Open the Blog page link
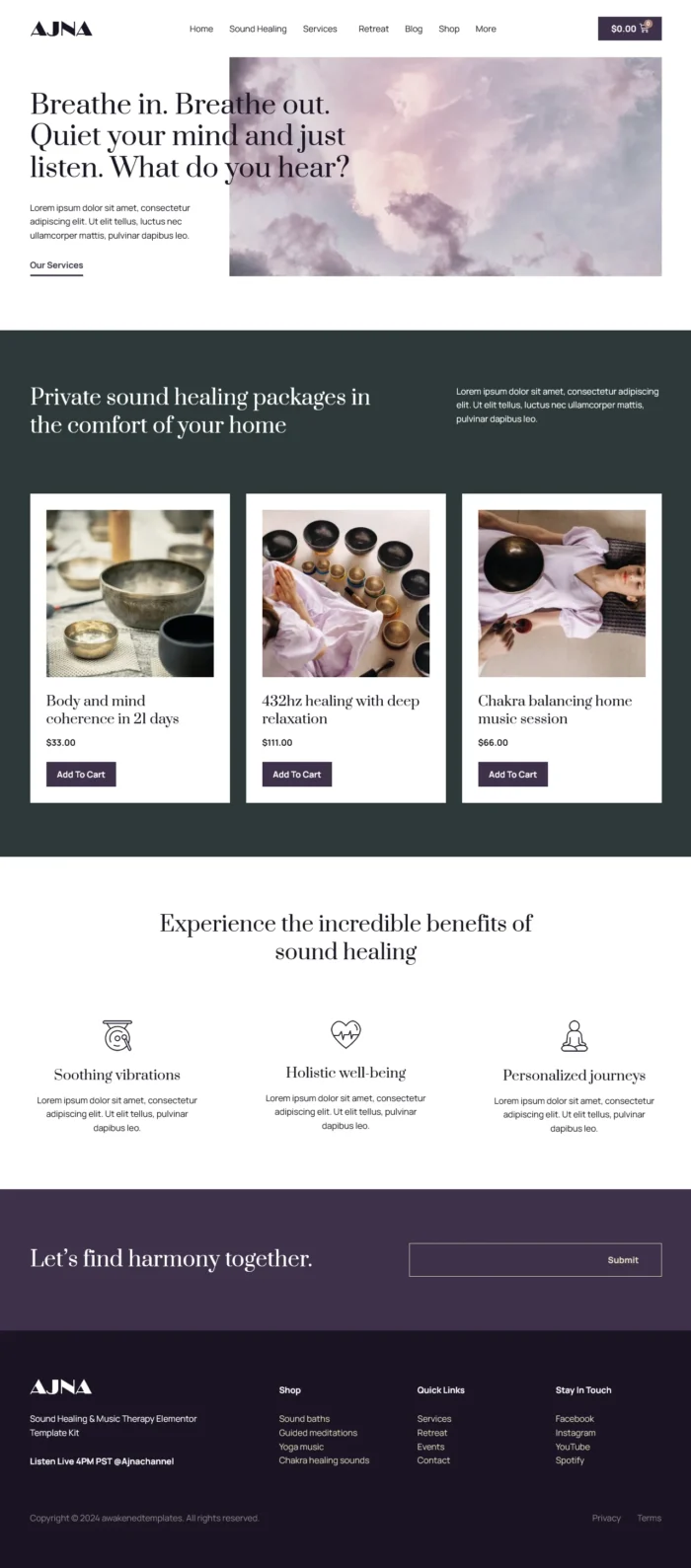 click(x=414, y=29)
